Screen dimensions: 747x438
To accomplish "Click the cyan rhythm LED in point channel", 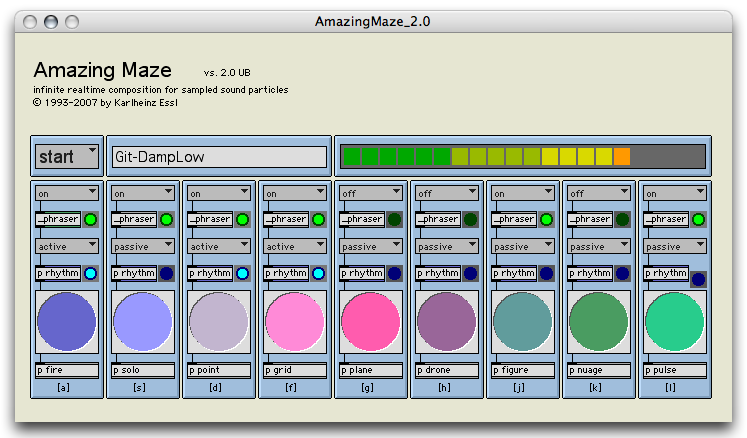I will click(x=242, y=274).
